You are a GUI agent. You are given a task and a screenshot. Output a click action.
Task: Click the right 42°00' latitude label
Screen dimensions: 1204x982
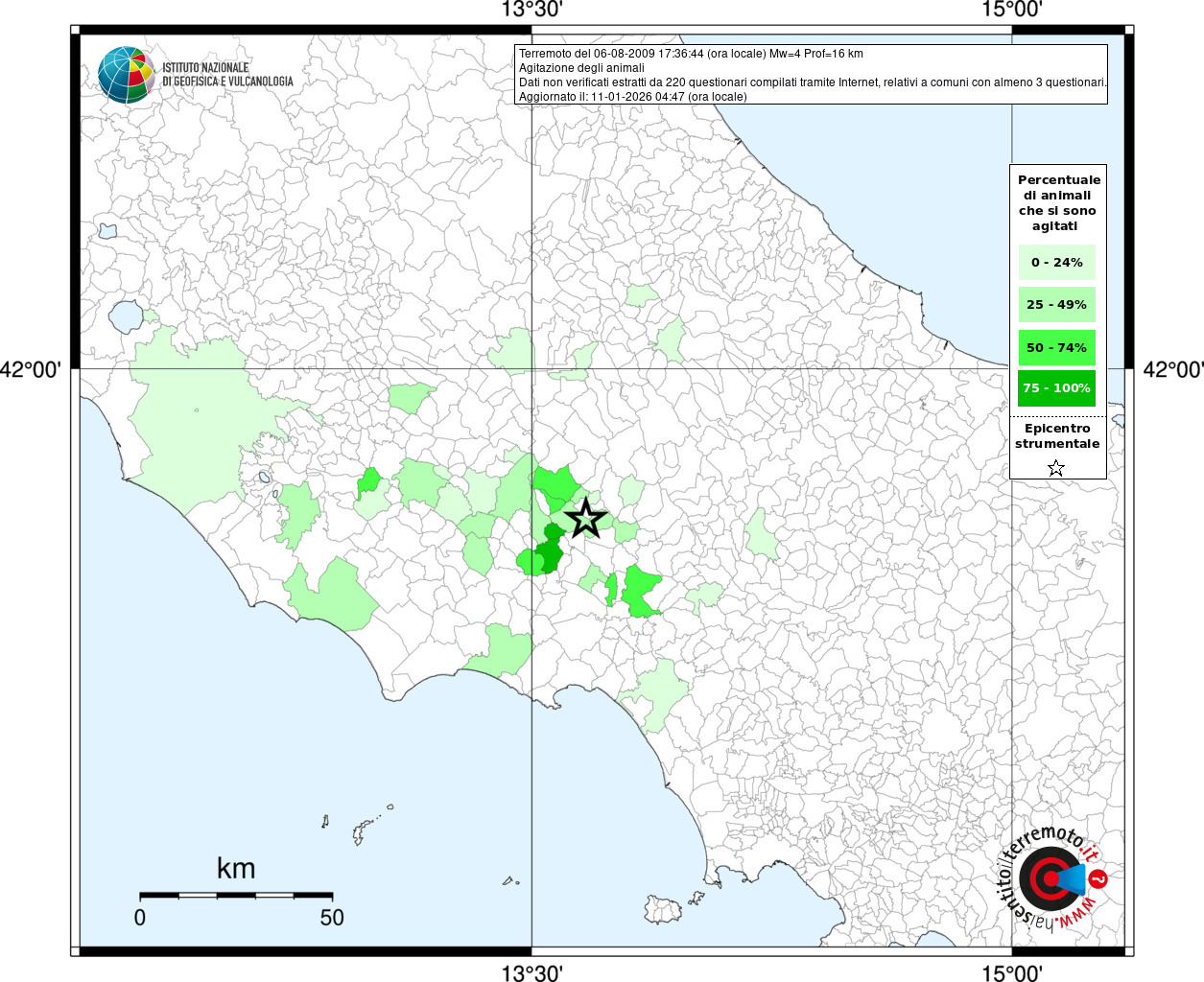pos(1173,369)
